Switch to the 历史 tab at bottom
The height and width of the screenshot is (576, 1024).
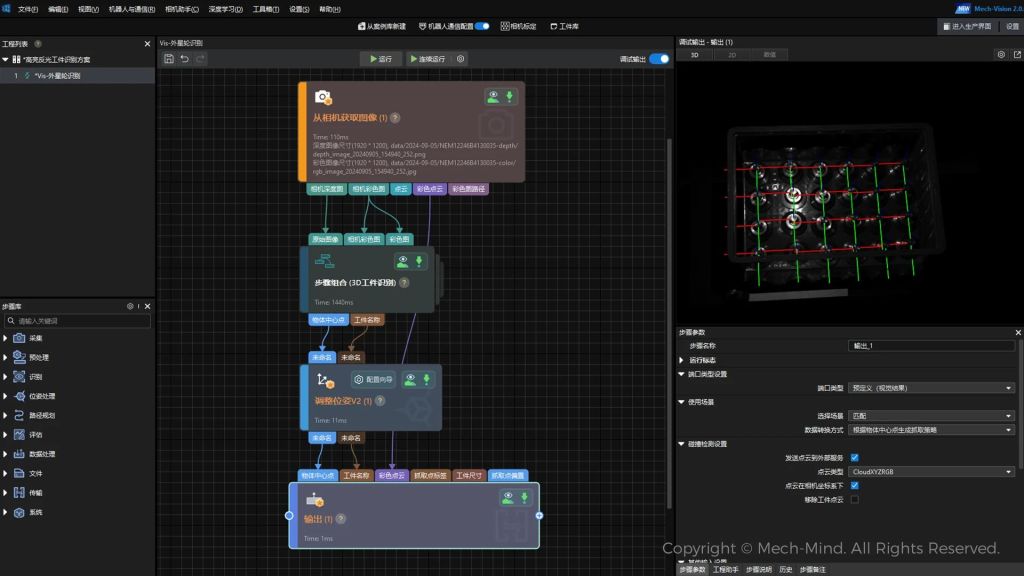click(786, 569)
